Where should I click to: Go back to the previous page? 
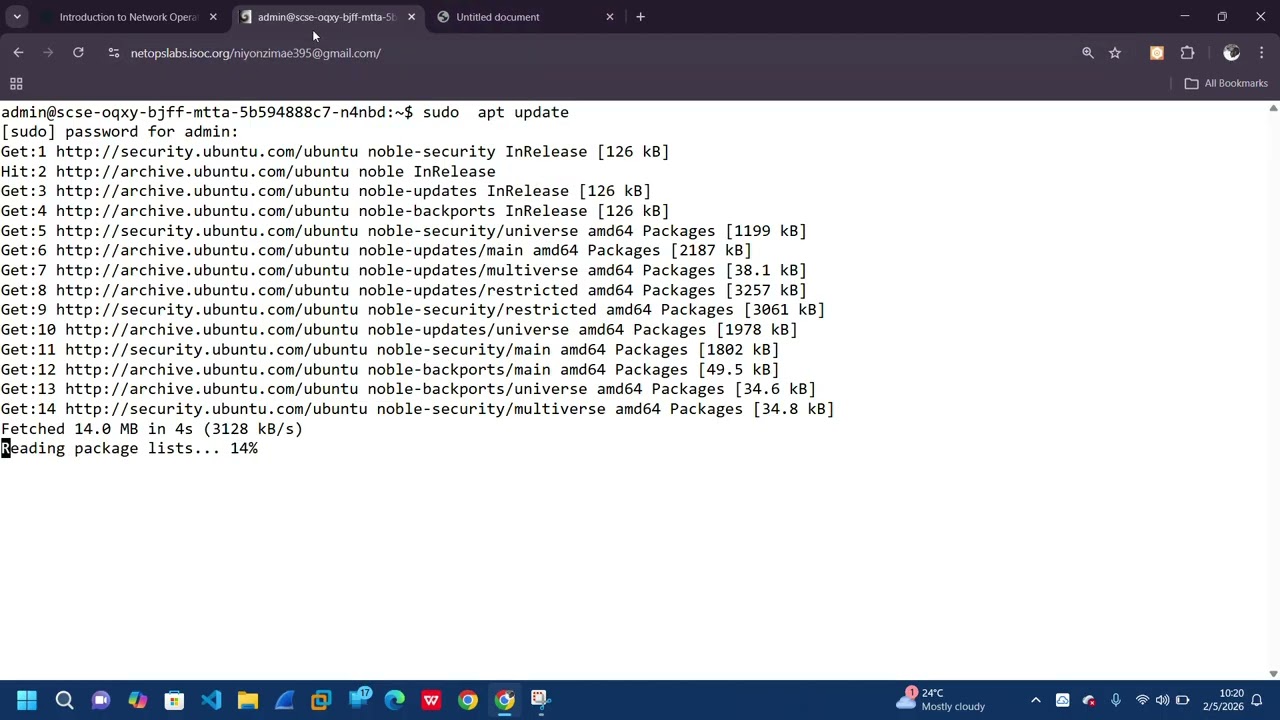pos(18,53)
